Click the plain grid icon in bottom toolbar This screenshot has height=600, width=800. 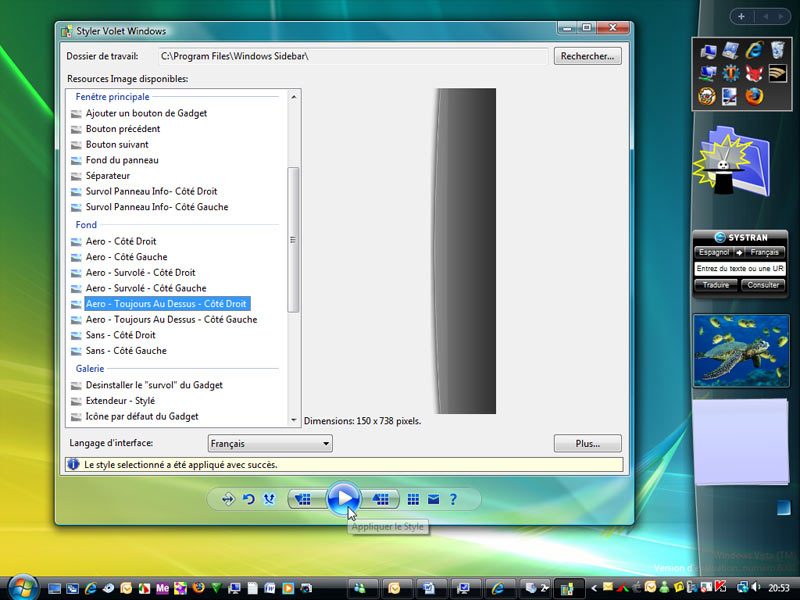click(413, 499)
